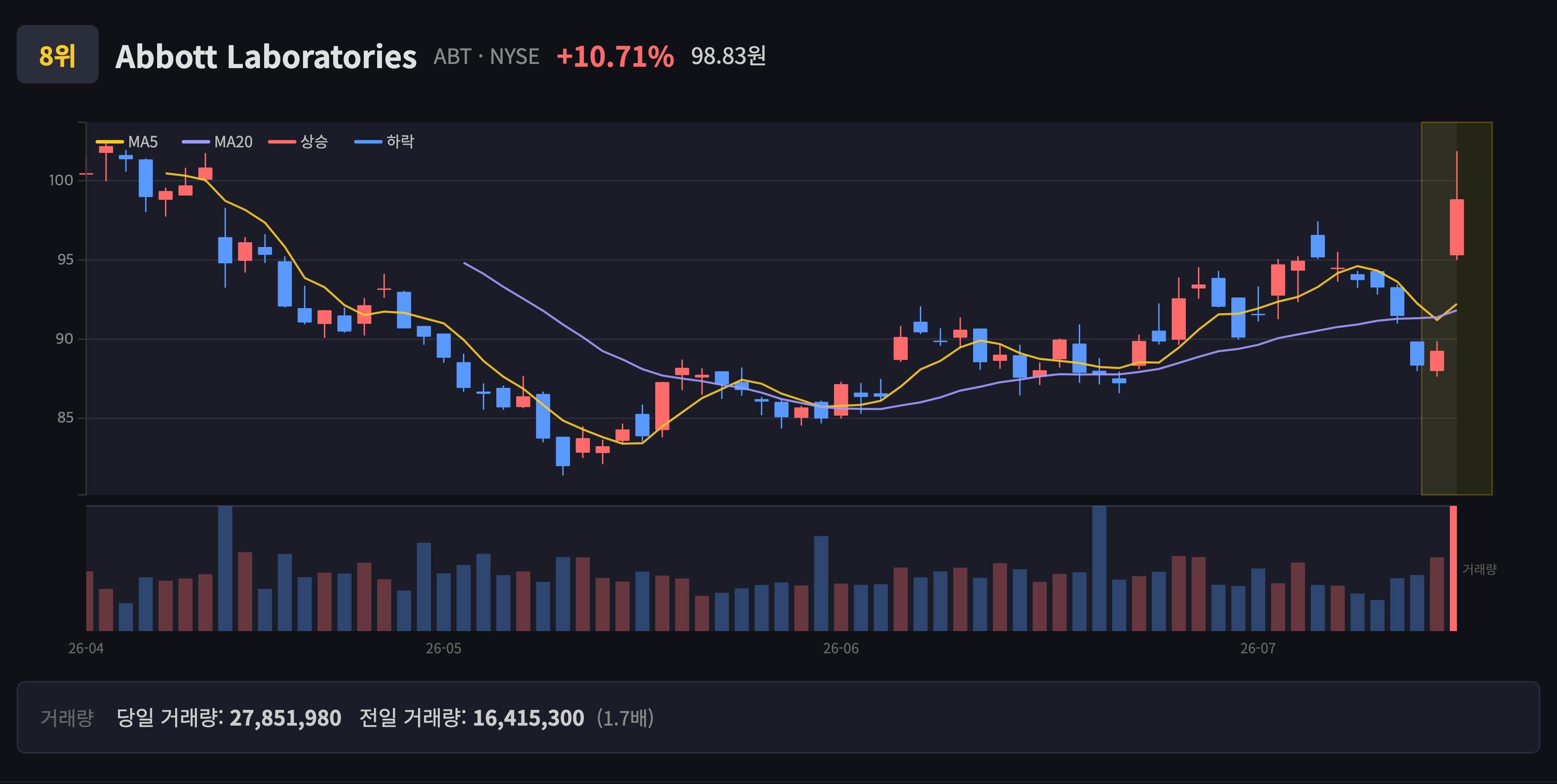Toggle the MA5 legend entry
The image size is (1557, 784).
(127, 142)
